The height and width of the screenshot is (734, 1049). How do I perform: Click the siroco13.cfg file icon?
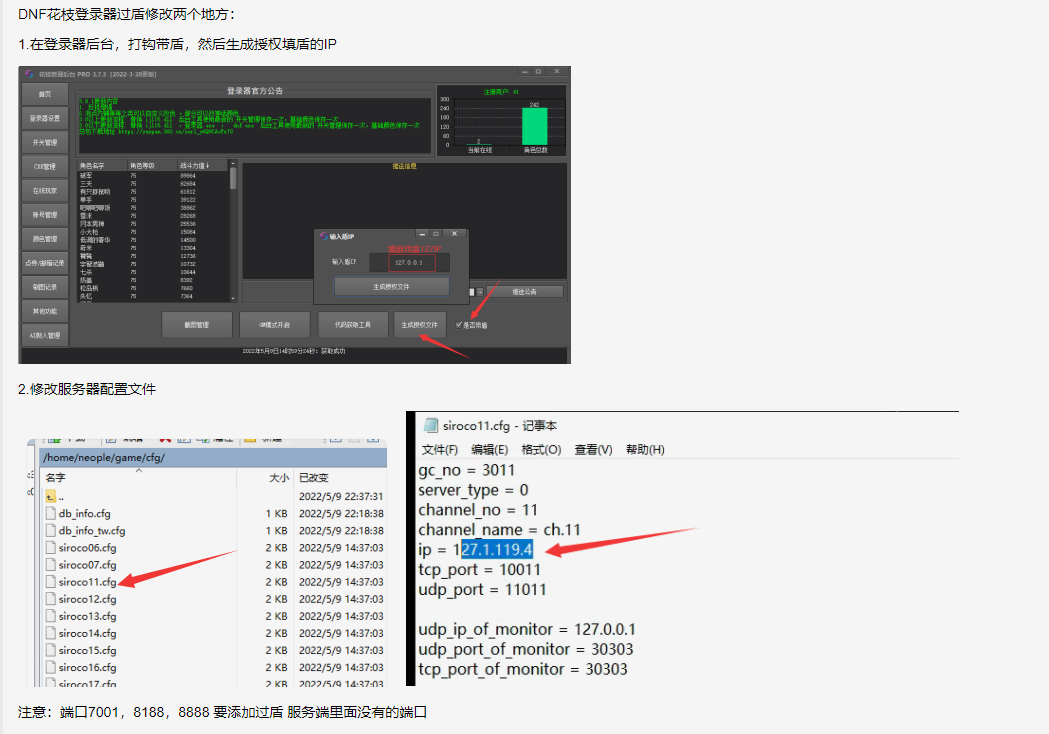51,616
